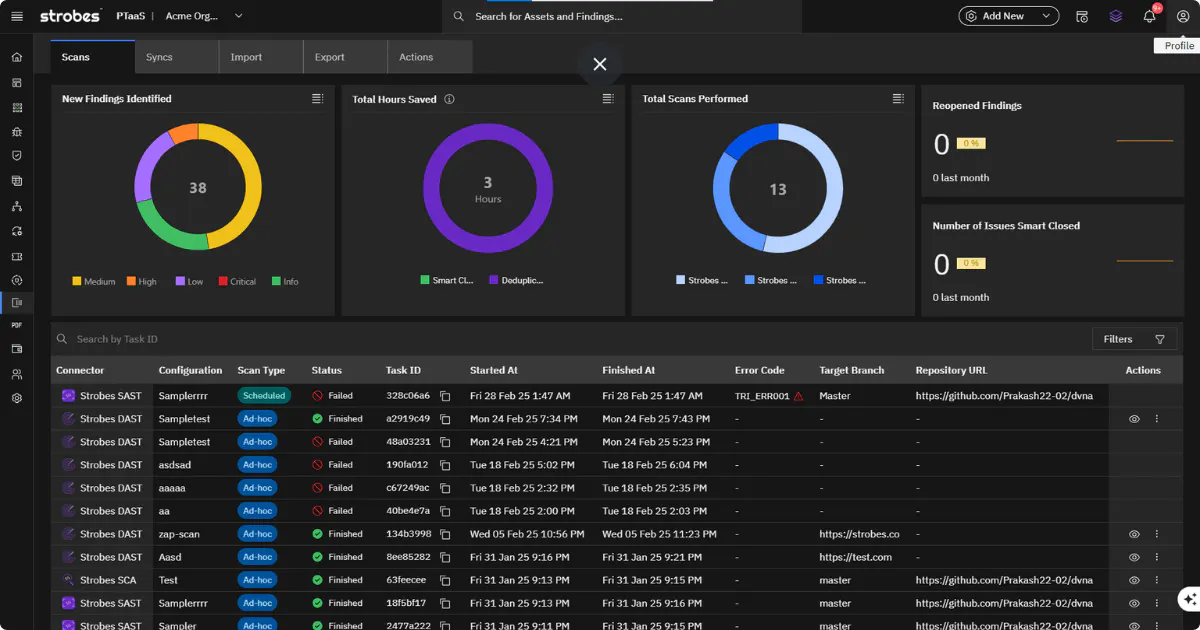Switch to the Syncs tab
The image size is (1200, 630).
(177, 57)
